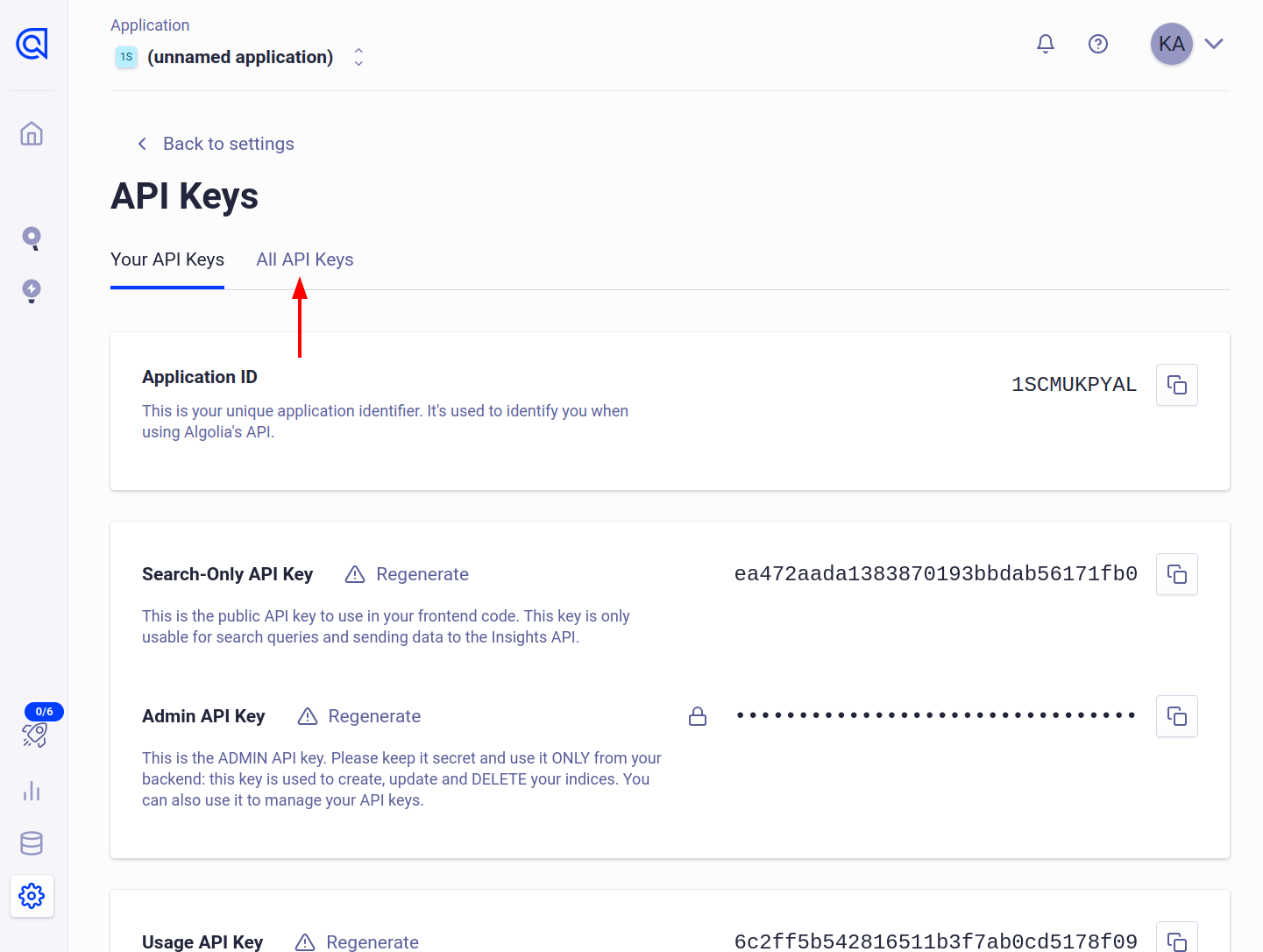
Task: Click the Usage API Key heading
Action: 202,942
